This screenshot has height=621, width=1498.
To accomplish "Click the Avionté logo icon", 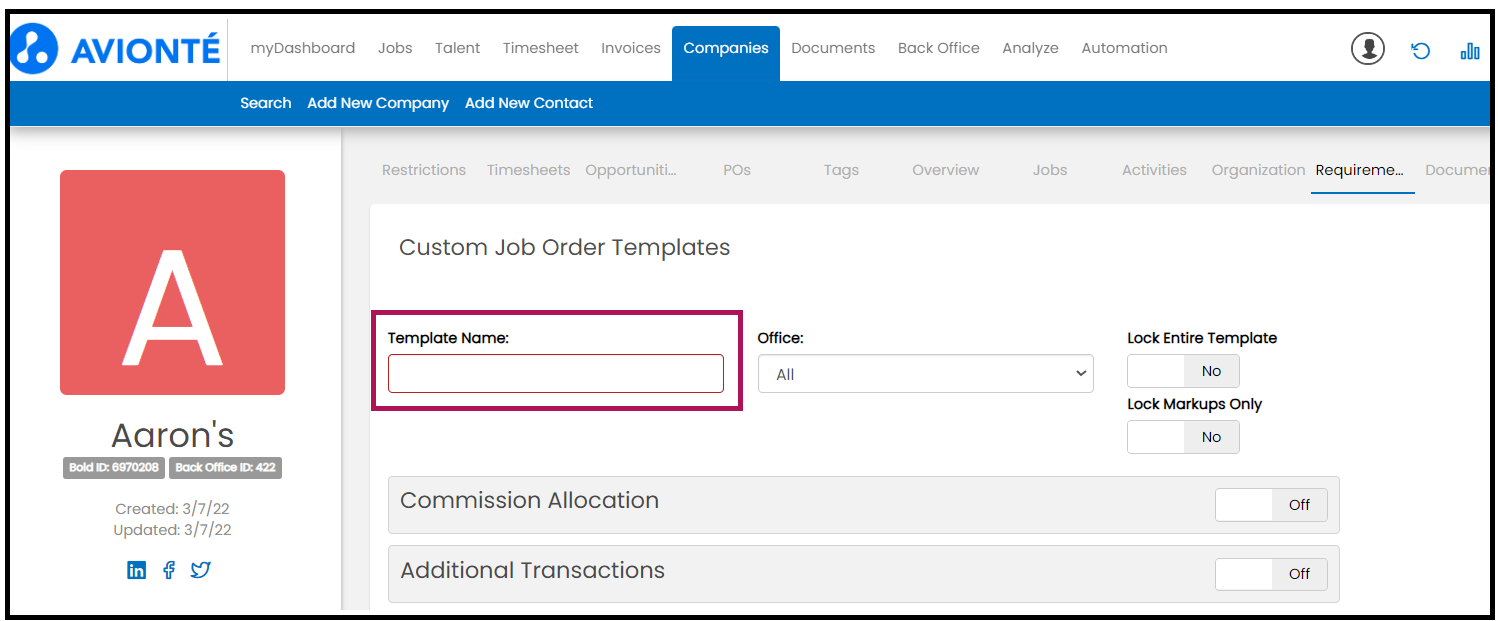I will tap(35, 49).
